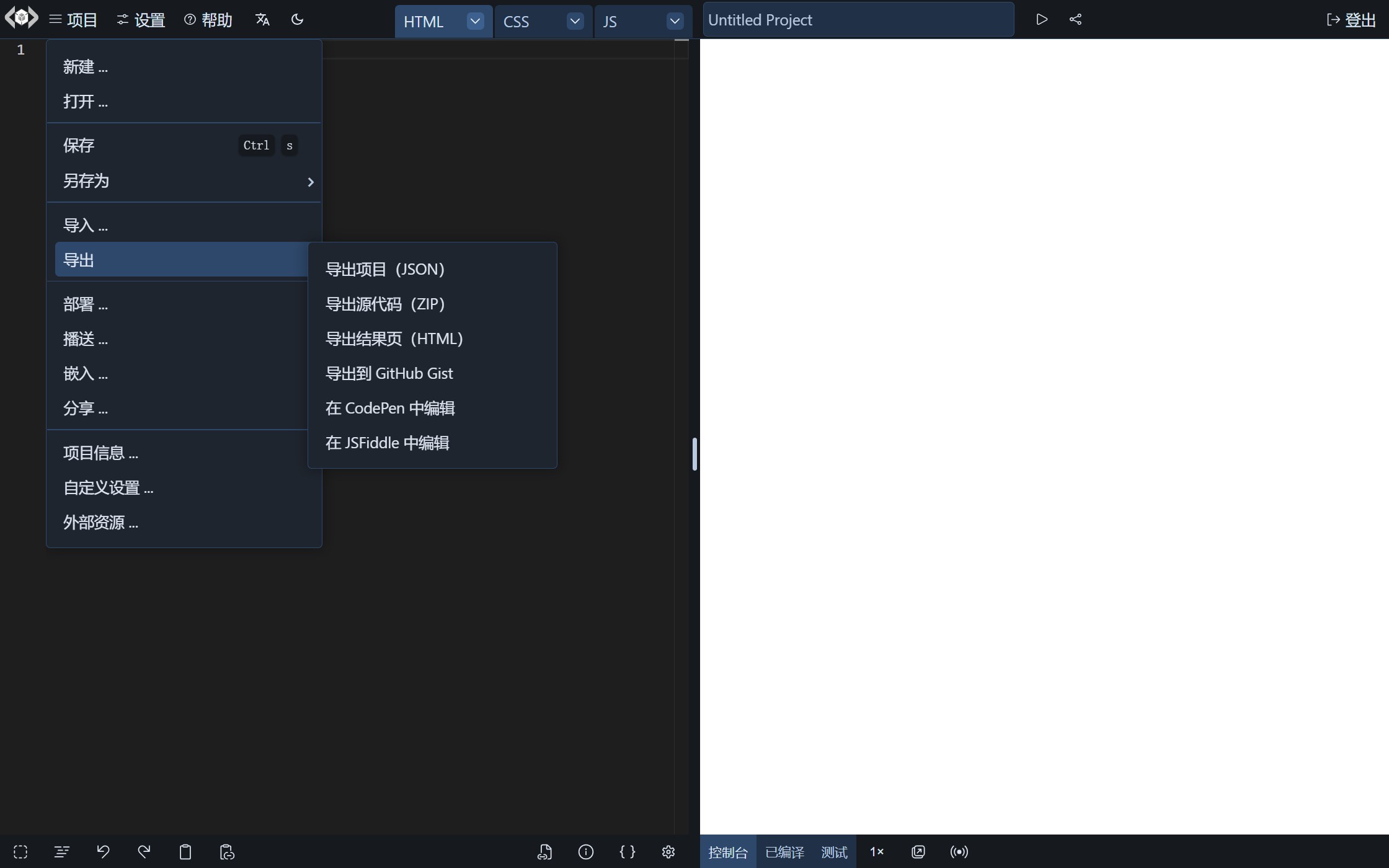Toggle editor full screen icon
Viewport: 1389px width, 868px height.
tap(20, 852)
